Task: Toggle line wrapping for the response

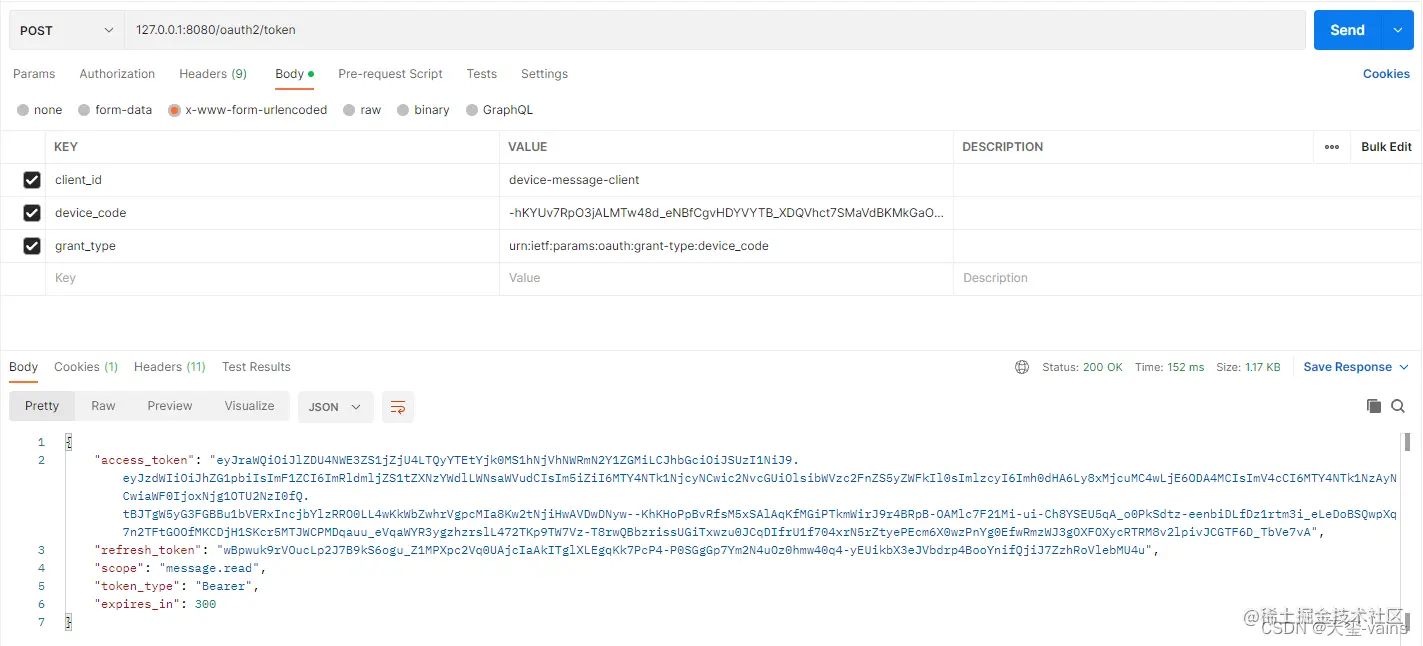Action: tap(398, 407)
